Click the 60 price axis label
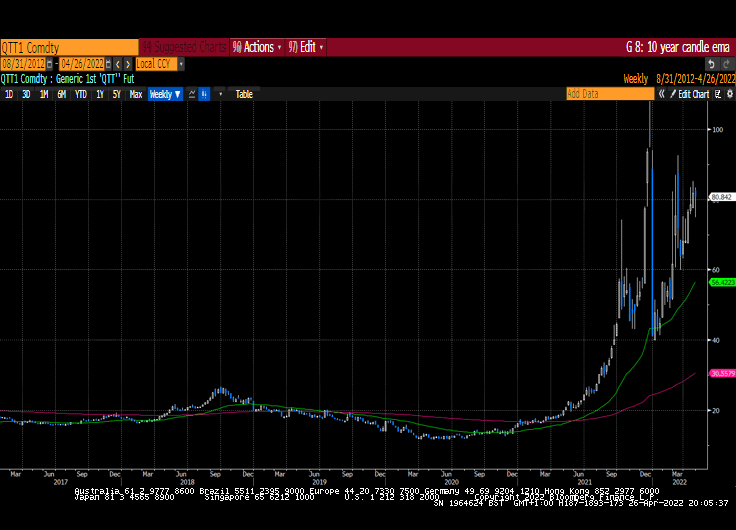The height and width of the screenshot is (530, 736). tap(716, 270)
